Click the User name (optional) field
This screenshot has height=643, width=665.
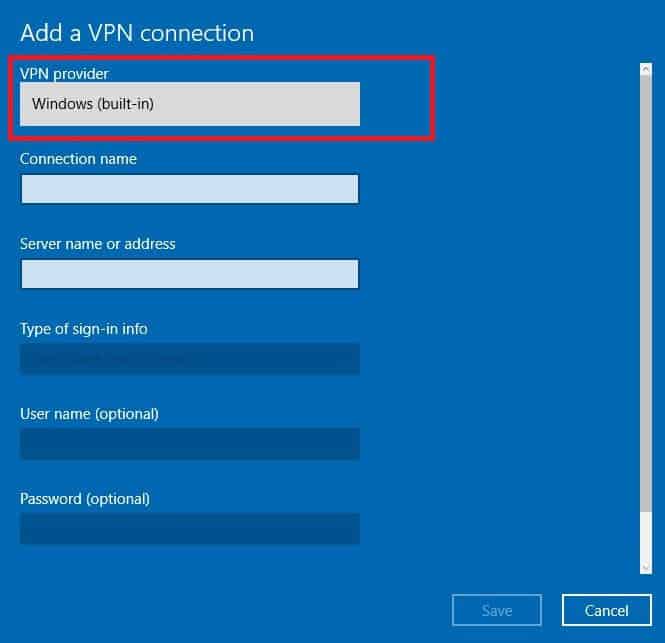tap(190, 444)
